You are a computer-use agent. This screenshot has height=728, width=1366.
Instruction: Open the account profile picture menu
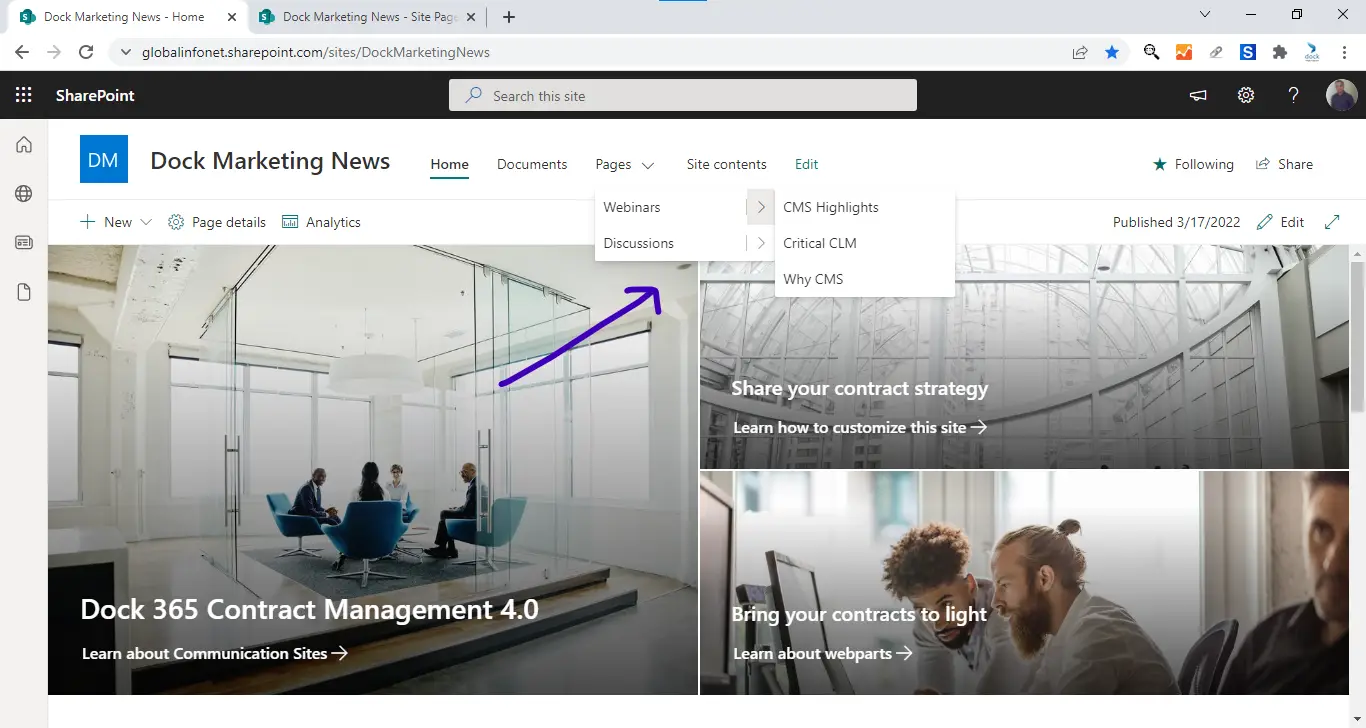1342,95
